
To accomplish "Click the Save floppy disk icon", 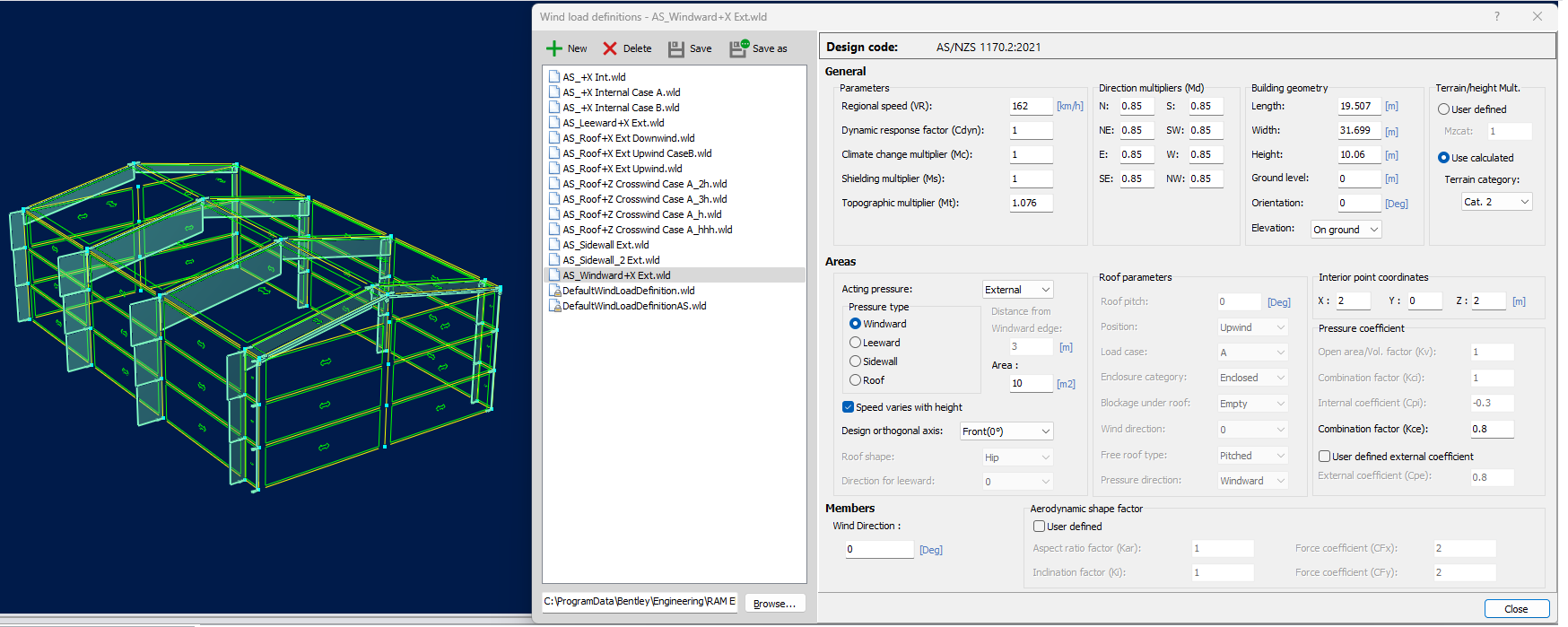I will pyautogui.click(x=676, y=48).
